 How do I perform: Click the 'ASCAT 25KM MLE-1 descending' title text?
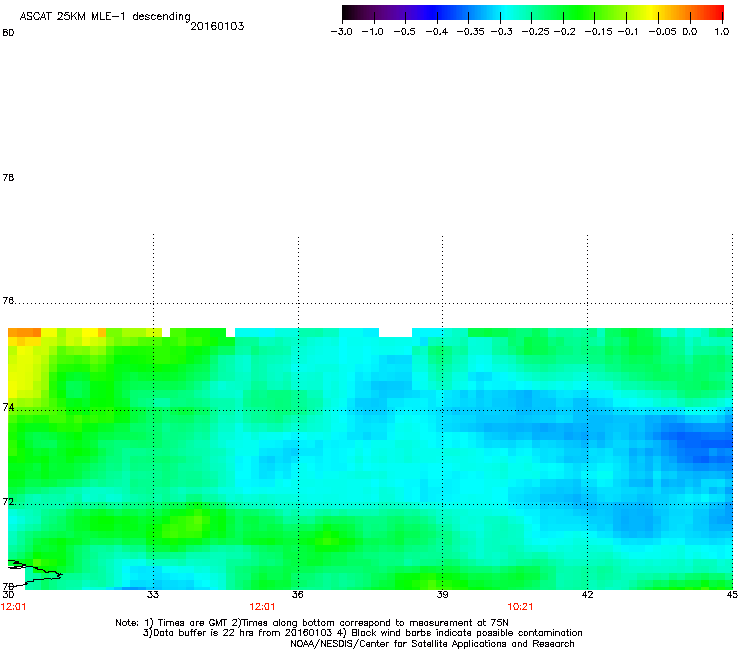(105, 17)
